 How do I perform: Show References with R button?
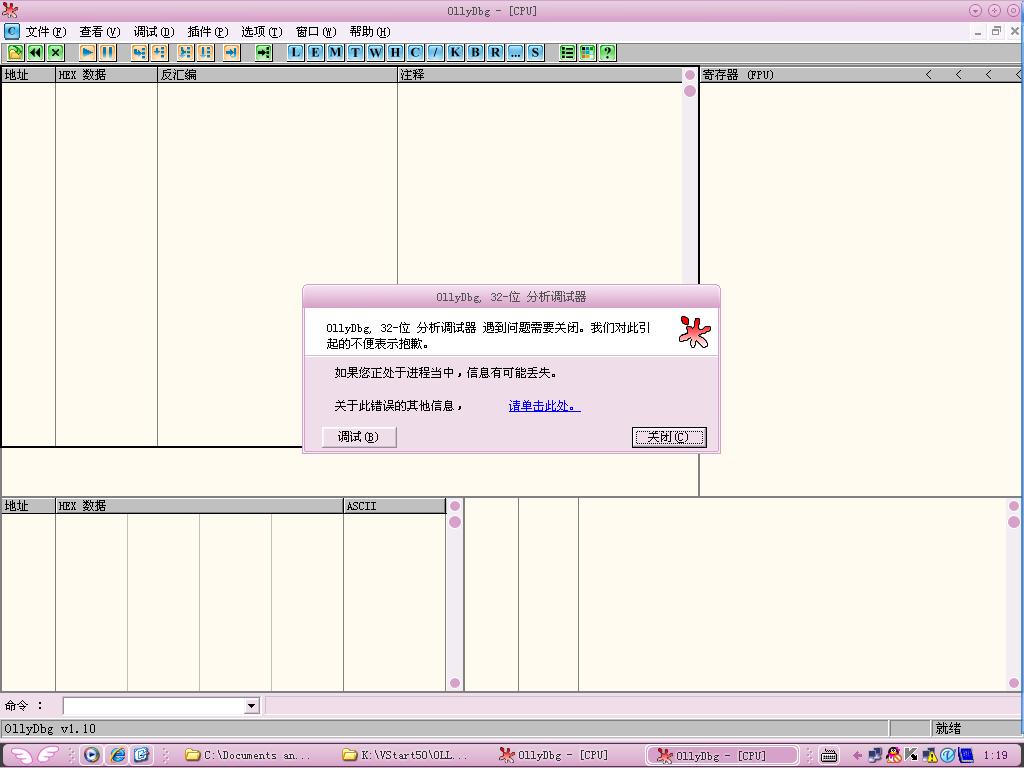[x=496, y=53]
